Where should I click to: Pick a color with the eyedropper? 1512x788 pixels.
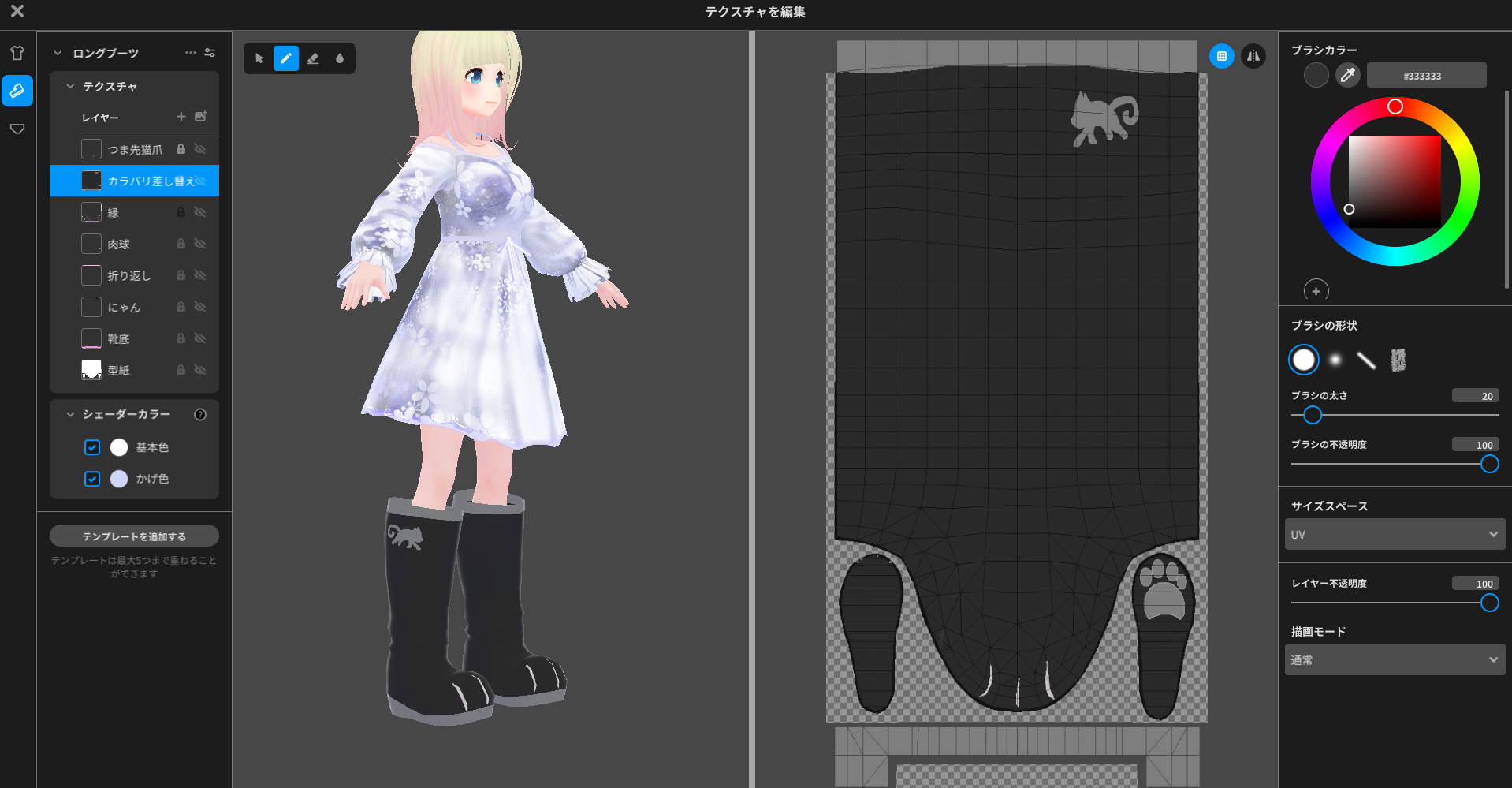pos(1347,75)
